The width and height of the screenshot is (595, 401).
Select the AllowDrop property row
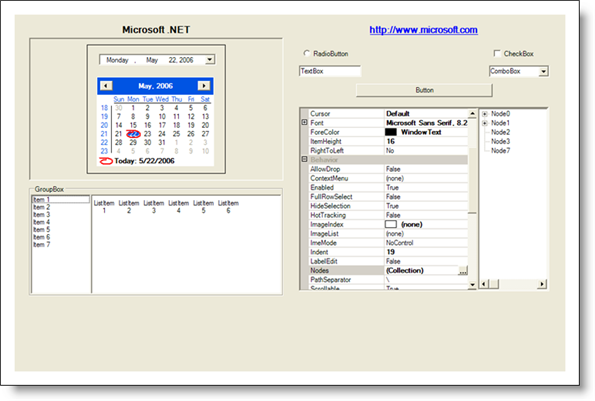click(x=389, y=169)
